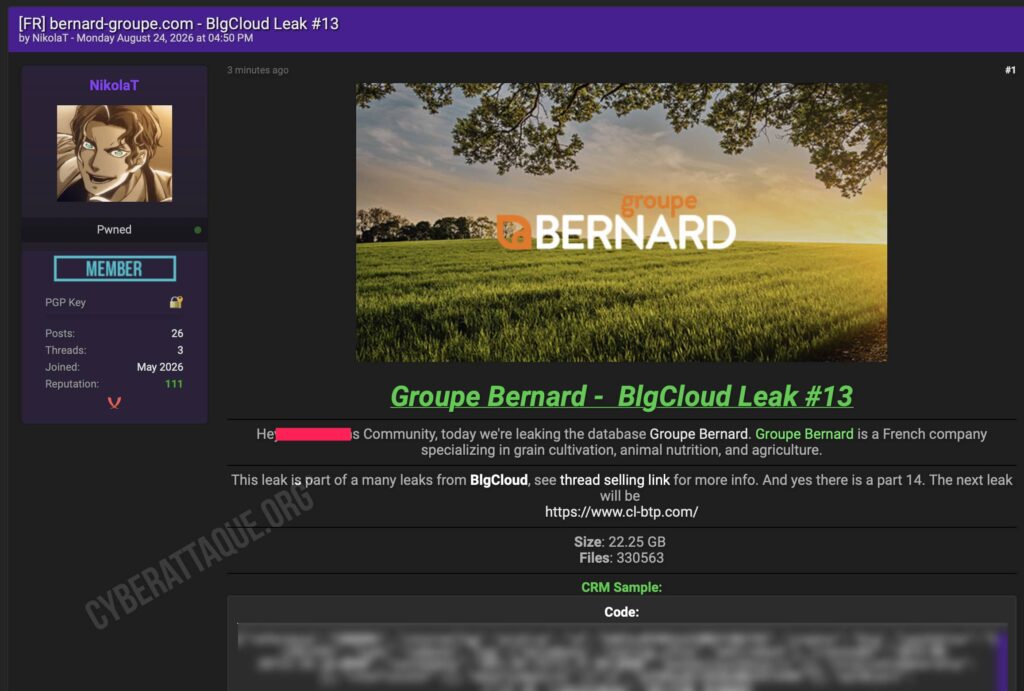The width and height of the screenshot is (1024, 691).
Task: Visit the https://www.cl-btp.com/ link
Action: [622, 512]
